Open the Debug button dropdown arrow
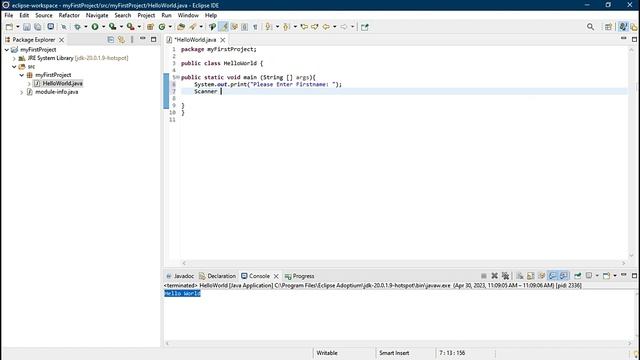 [x=86, y=27]
